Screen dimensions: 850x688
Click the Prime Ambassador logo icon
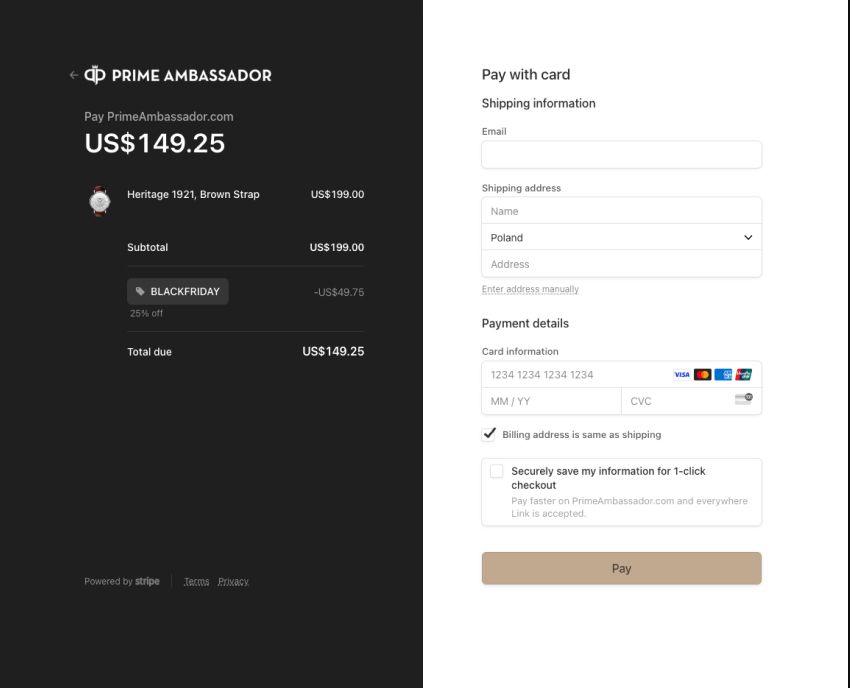[x=95, y=75]
